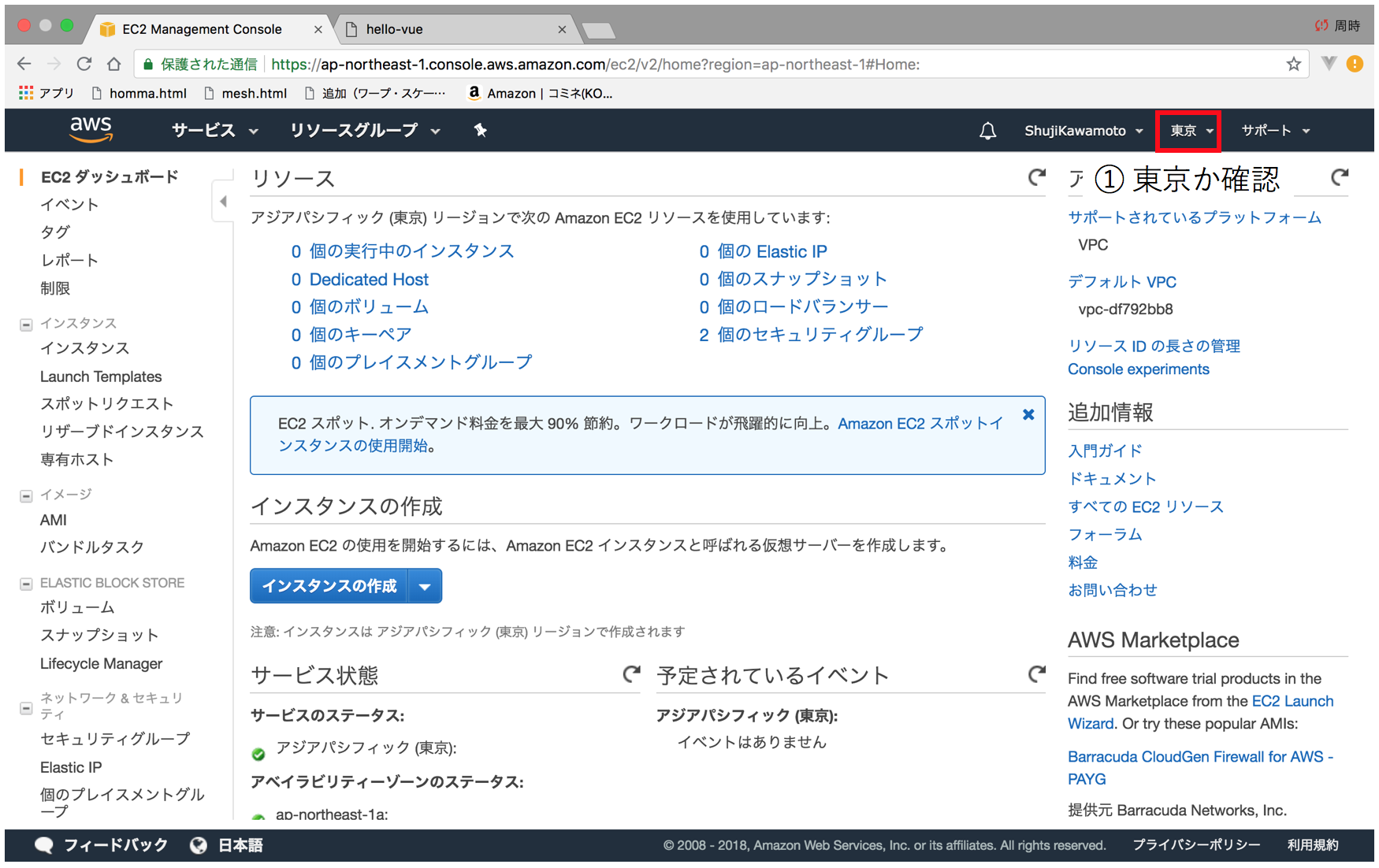Open the 東京 region dropdown
Screen dimensions: 1379x868
tap(1190, 131)
